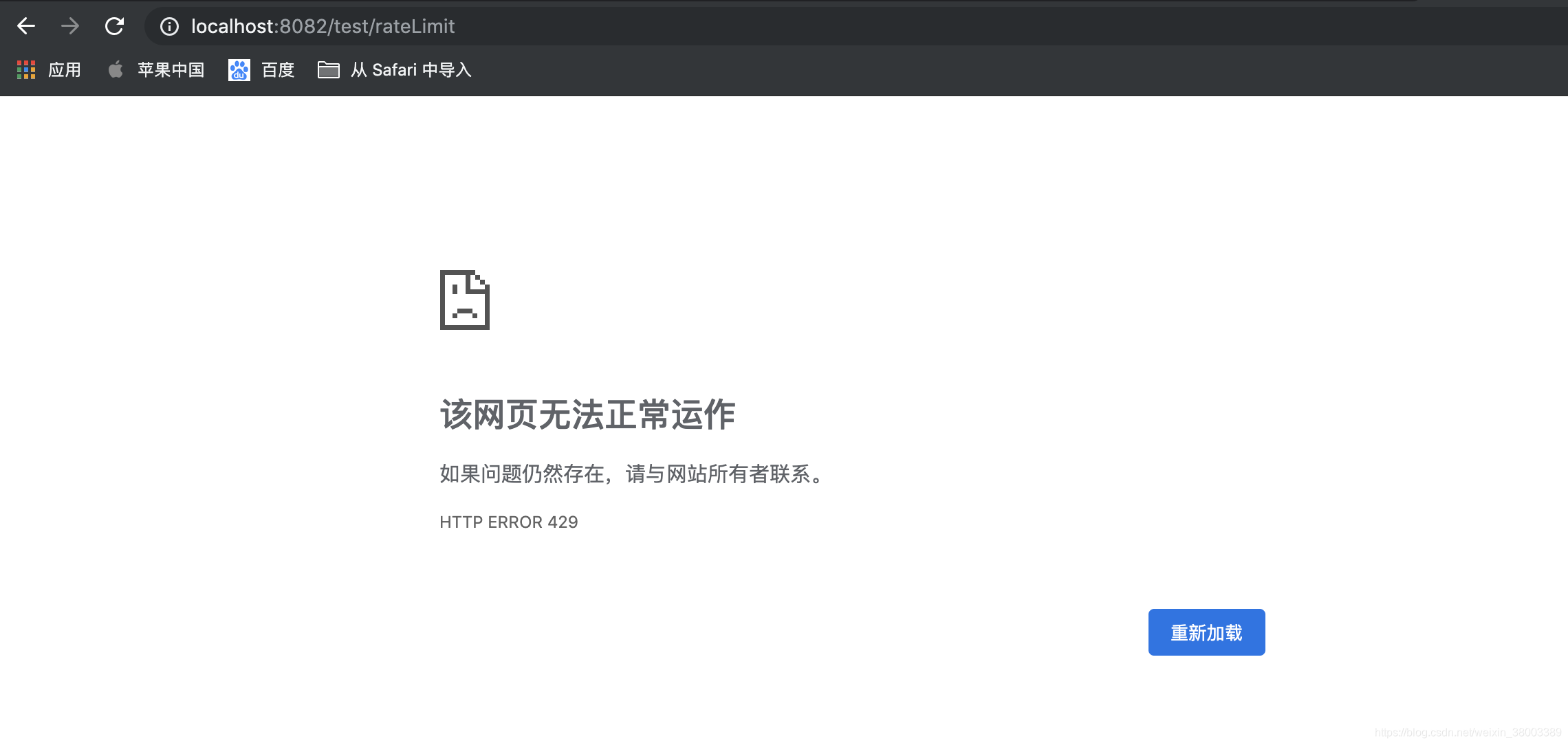This screenshot has height=745, width=1568.
Task: Click the localhost:8082/test/rateLimit URL text
Action: point(323,26)
